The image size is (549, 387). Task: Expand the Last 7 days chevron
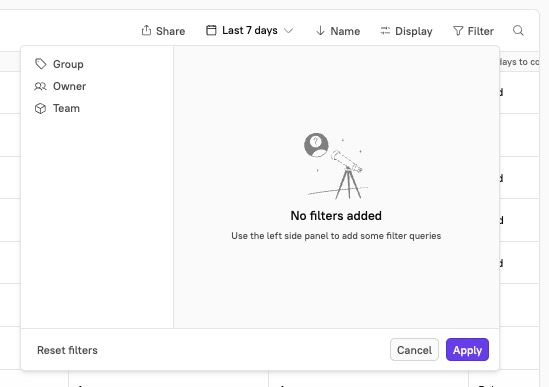pyautogui.click(x=289, y=31)
